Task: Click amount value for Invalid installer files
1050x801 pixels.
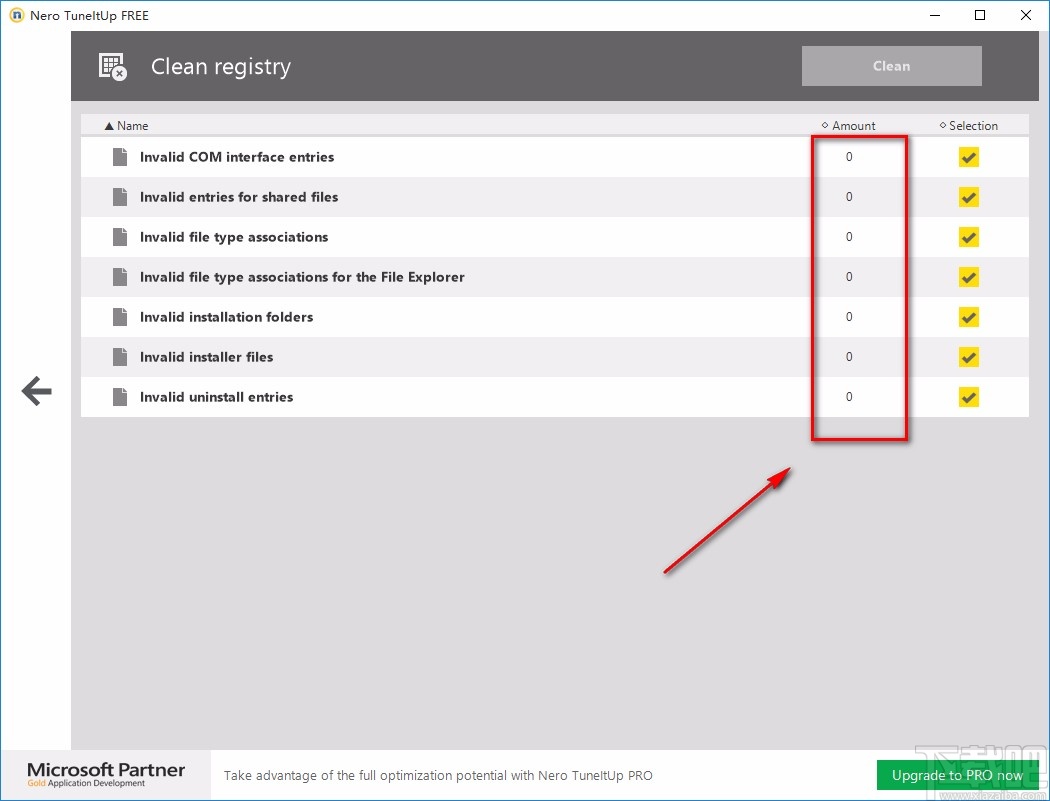Action: click(848, 357)
